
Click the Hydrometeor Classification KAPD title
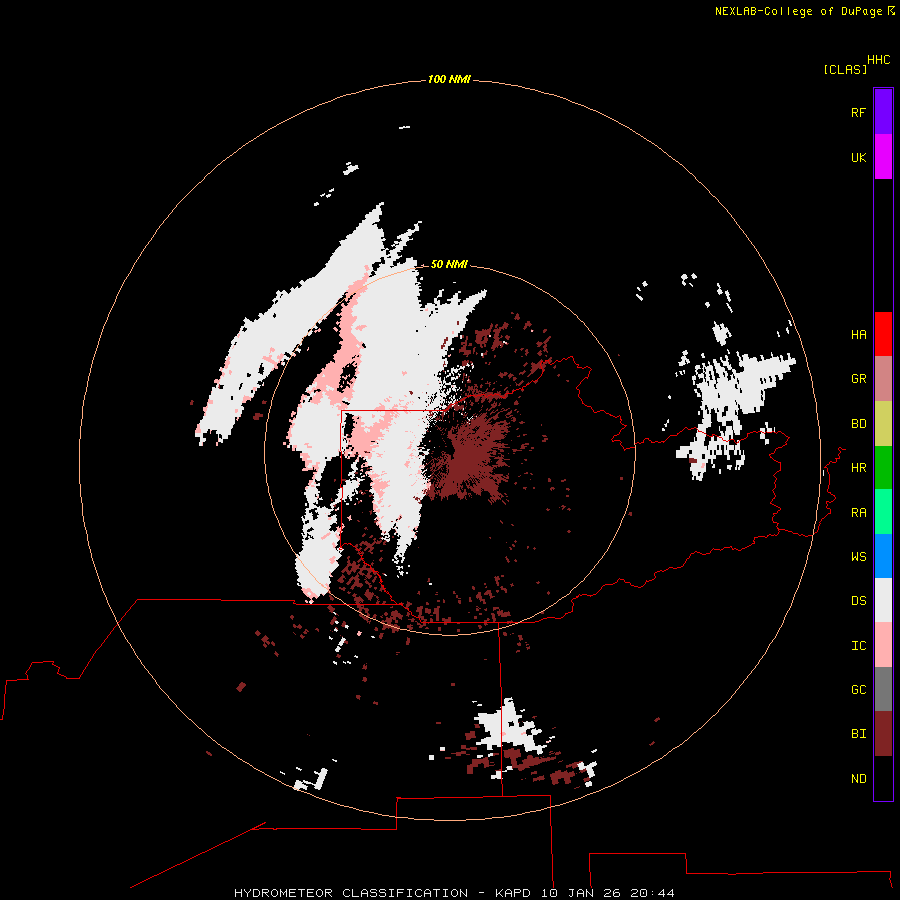[x=454, y=893]
